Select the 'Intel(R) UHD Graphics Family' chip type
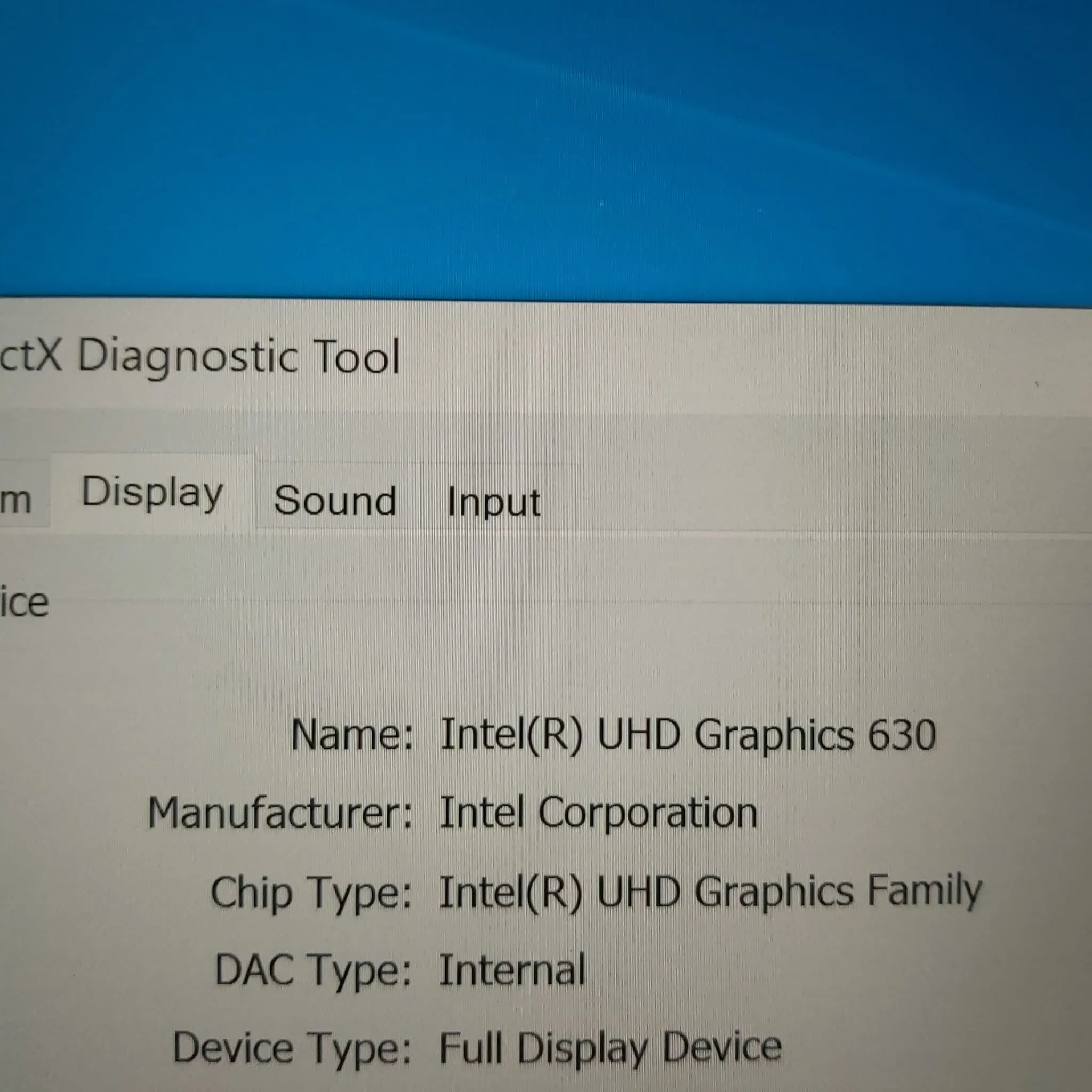 click(710, 892)
